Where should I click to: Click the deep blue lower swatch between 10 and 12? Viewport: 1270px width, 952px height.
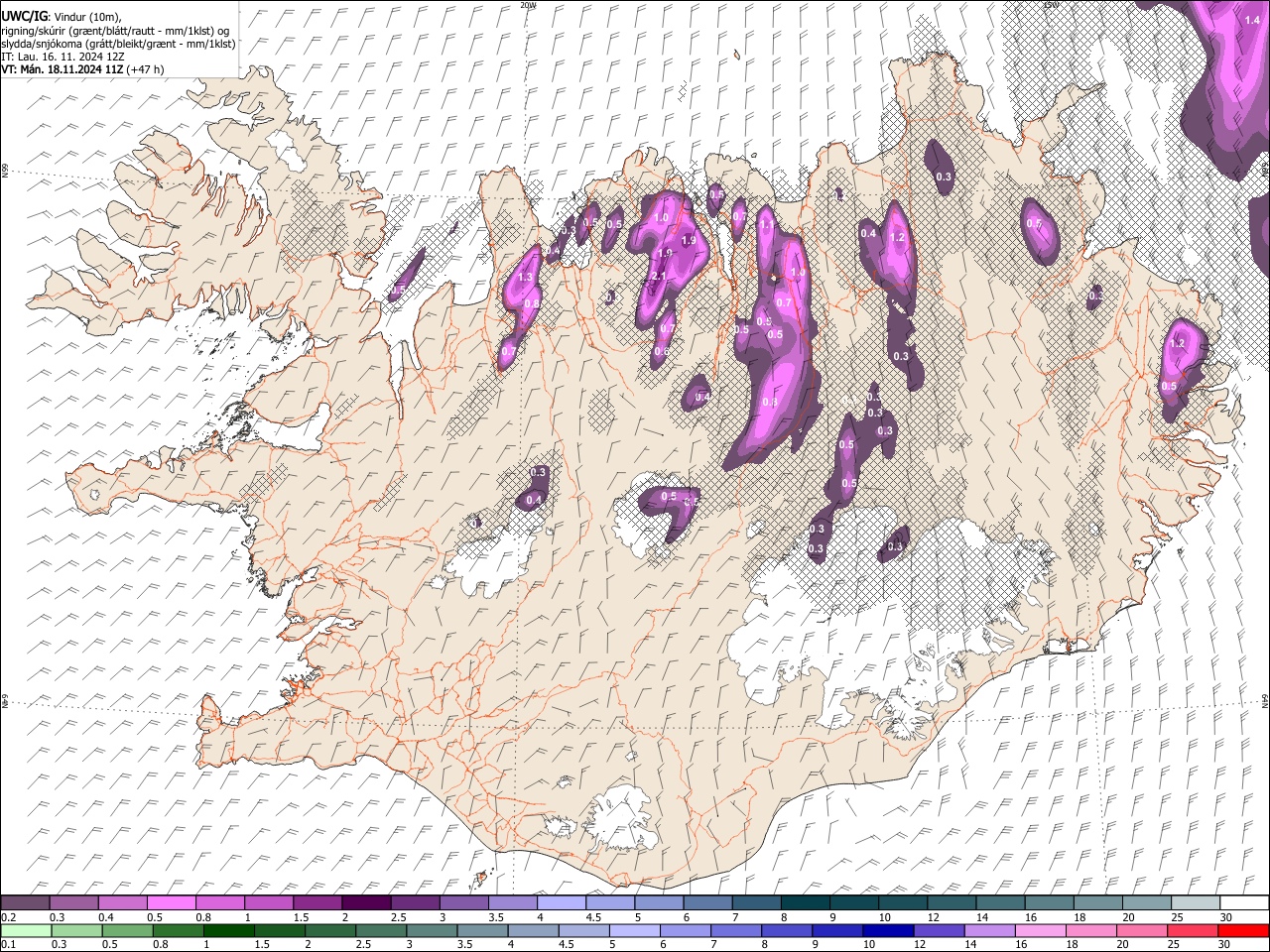click(x=887, y=931)
